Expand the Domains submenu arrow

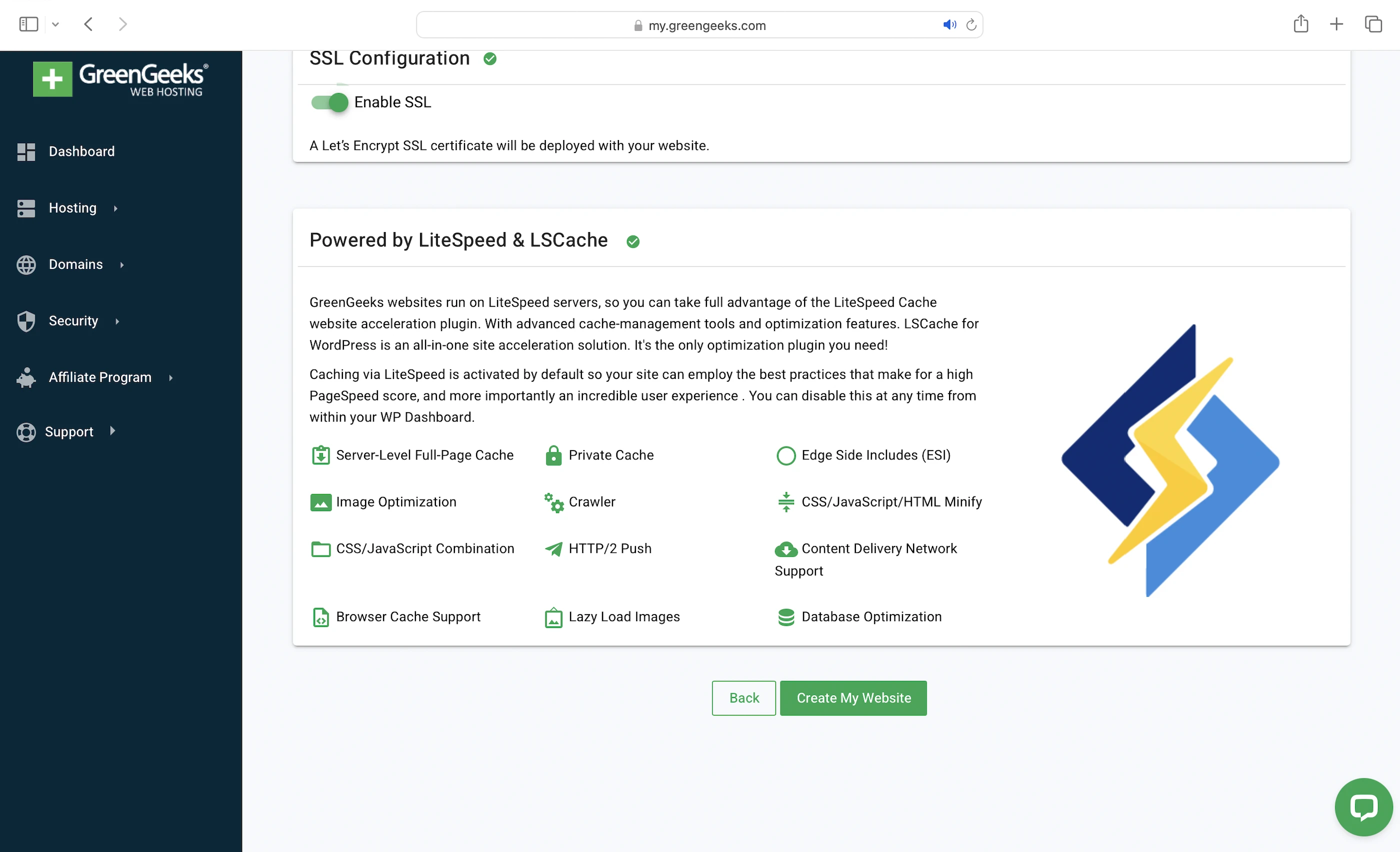click(121, 264)
